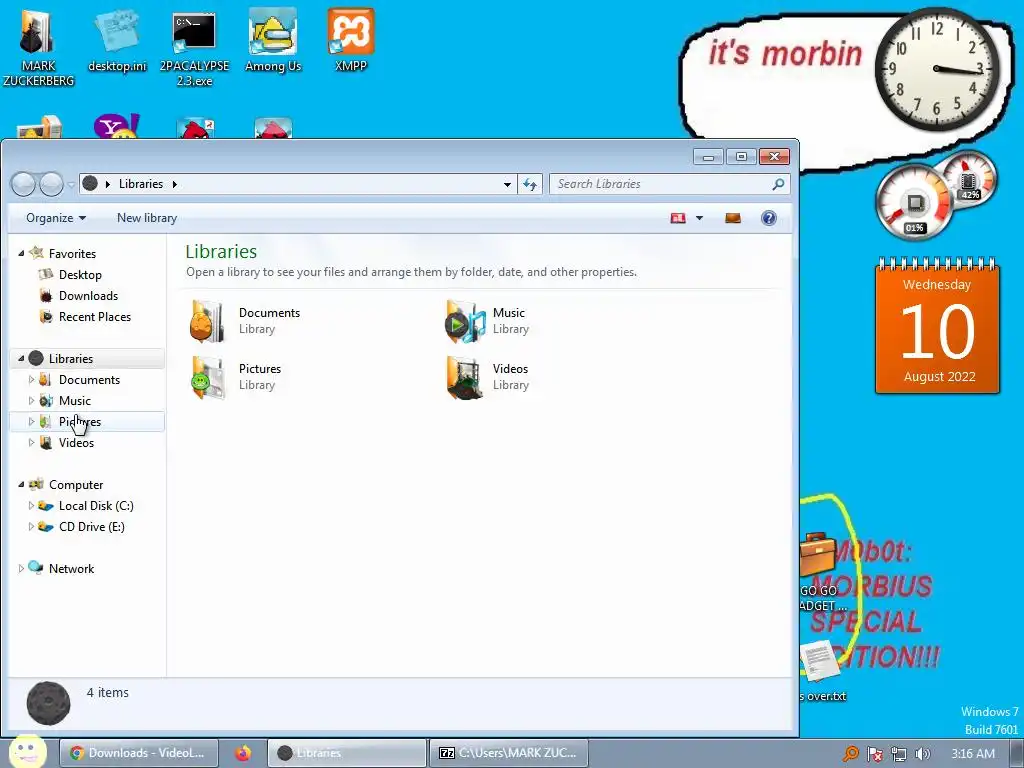Click the Start button on taskbar
Viewport: 1024px width, 768px height.
point(28,751)
